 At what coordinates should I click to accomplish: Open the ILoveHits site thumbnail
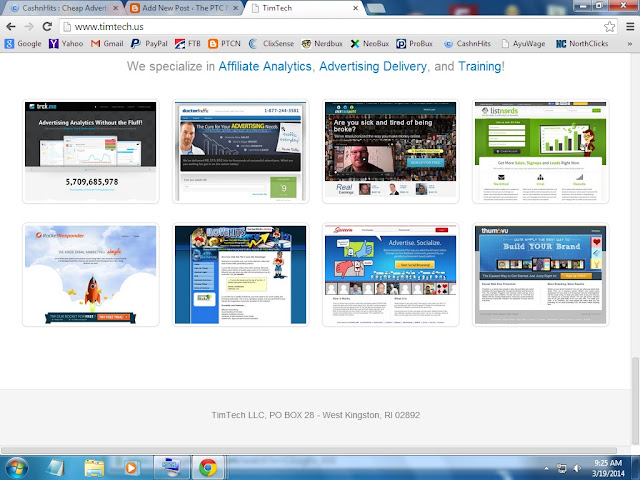(240, 275)
